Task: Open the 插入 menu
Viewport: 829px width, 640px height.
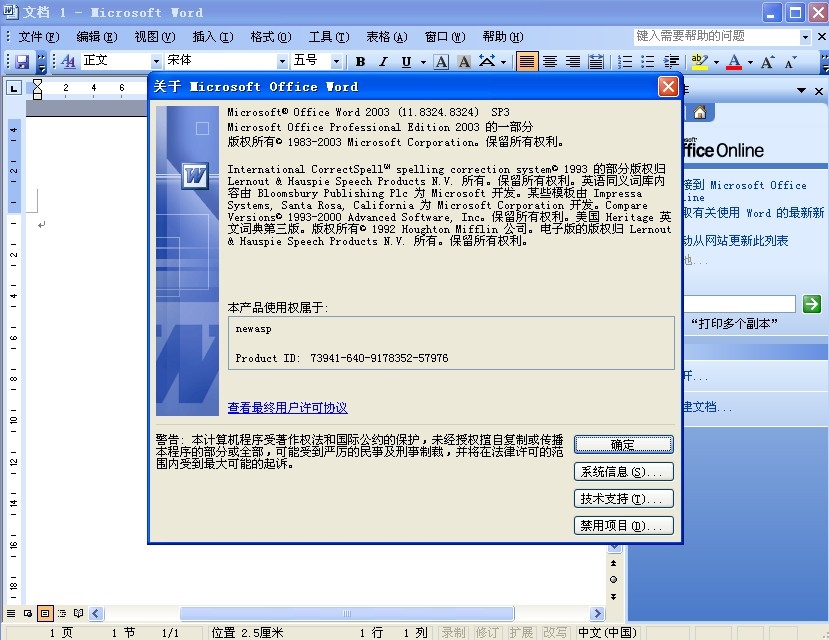Action: [213, 37]
